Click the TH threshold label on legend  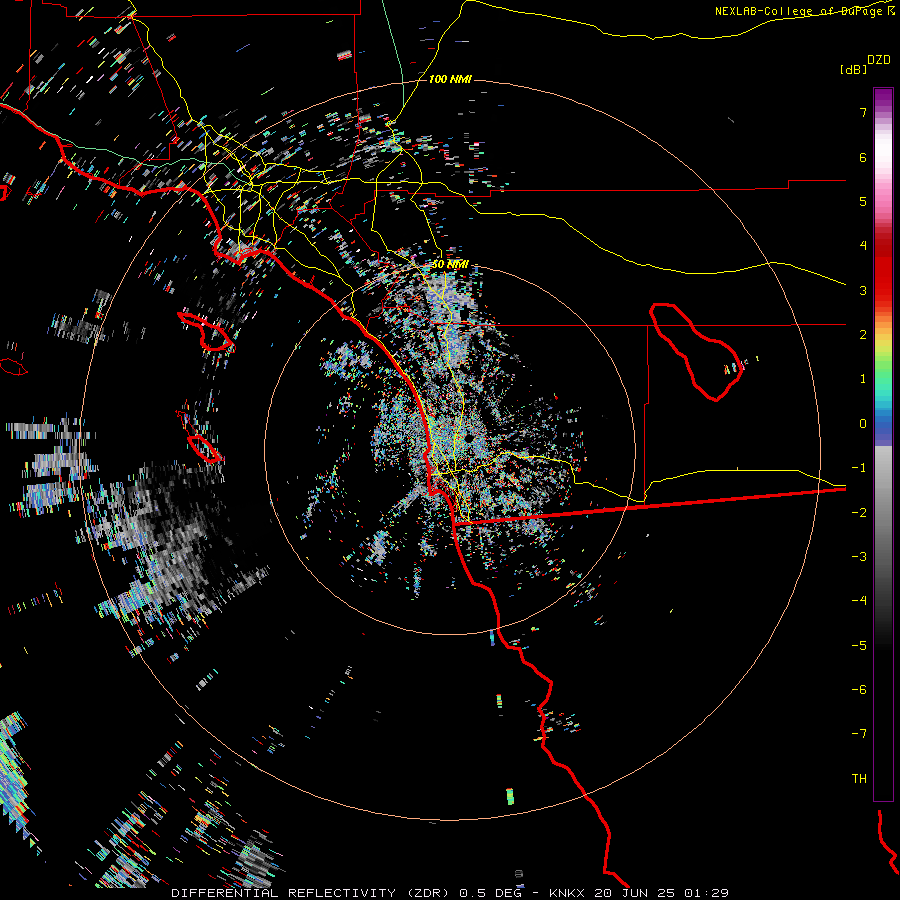coord(859,779)
